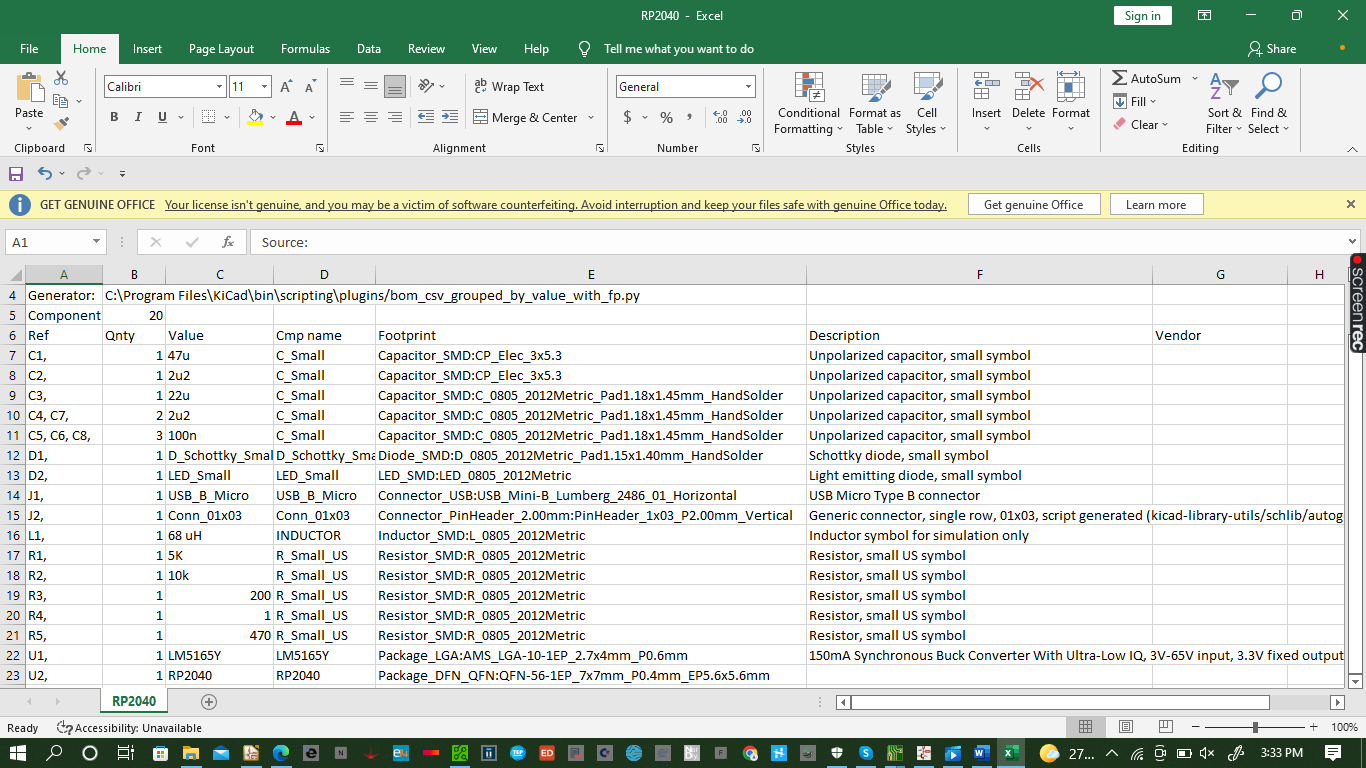Dismiss the genuine Office notification bar
Viewport: 1366px width, 768px height.
pos(1350,204)
